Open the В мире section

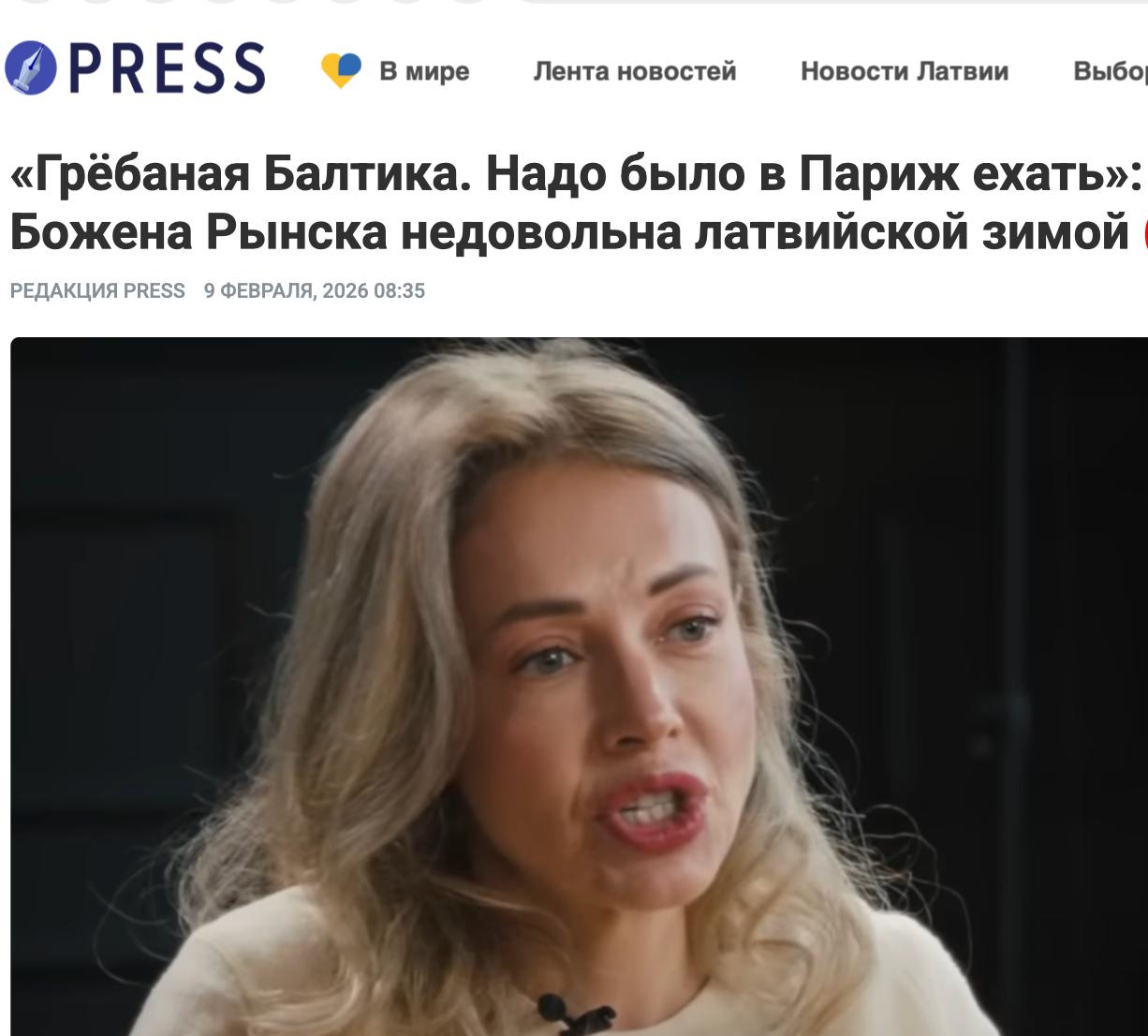point(424,71)
